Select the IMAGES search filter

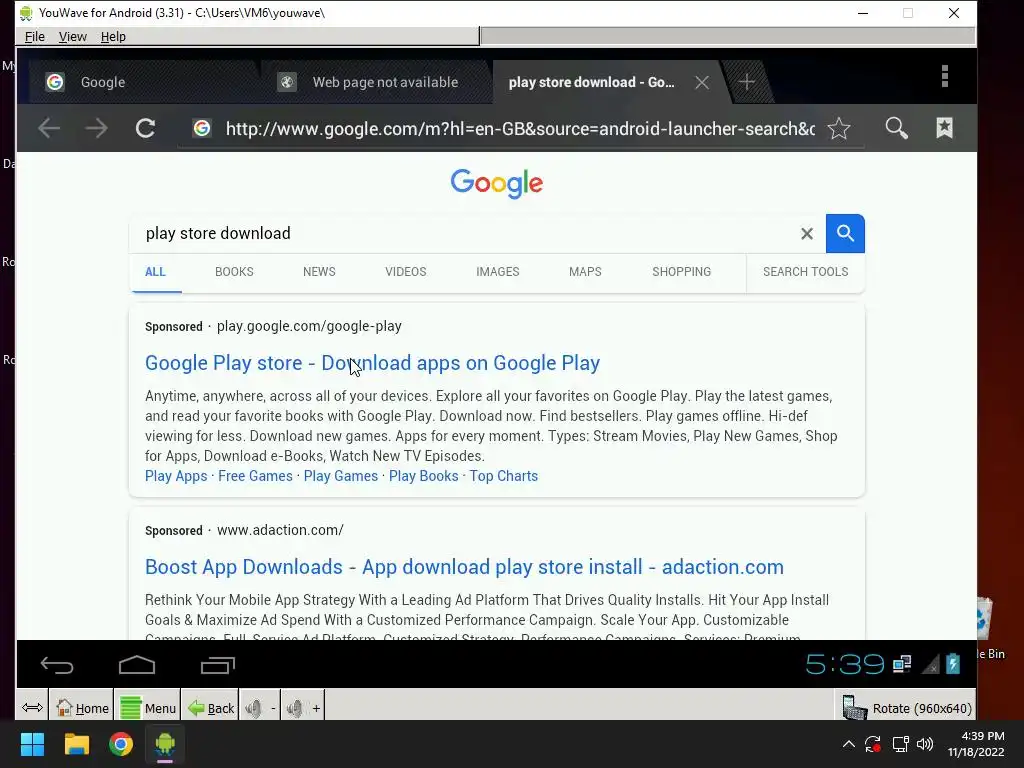pyautogui.click(x=498, y=272)
